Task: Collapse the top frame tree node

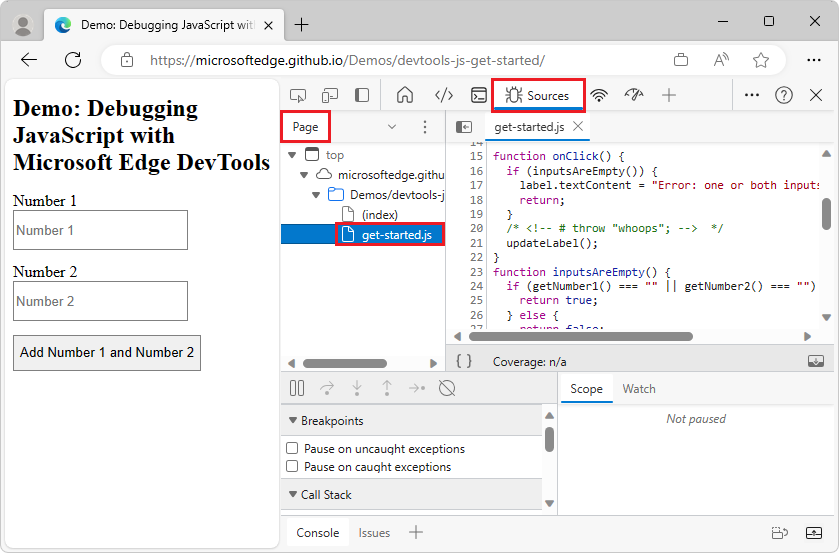Action: (x=292, y=155)
